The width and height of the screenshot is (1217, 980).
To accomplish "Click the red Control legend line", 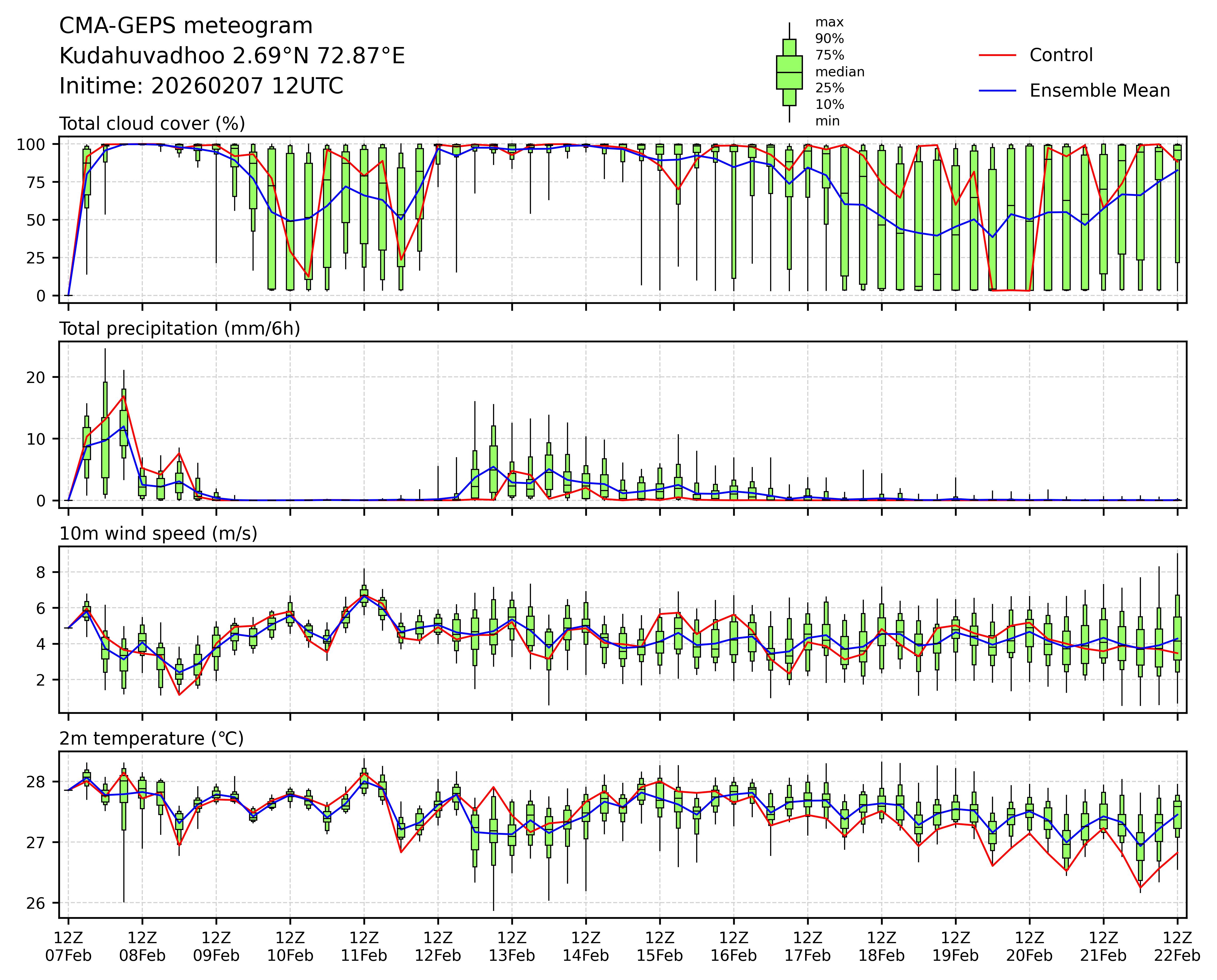I will pyautogui.click(x=997, y=55).
